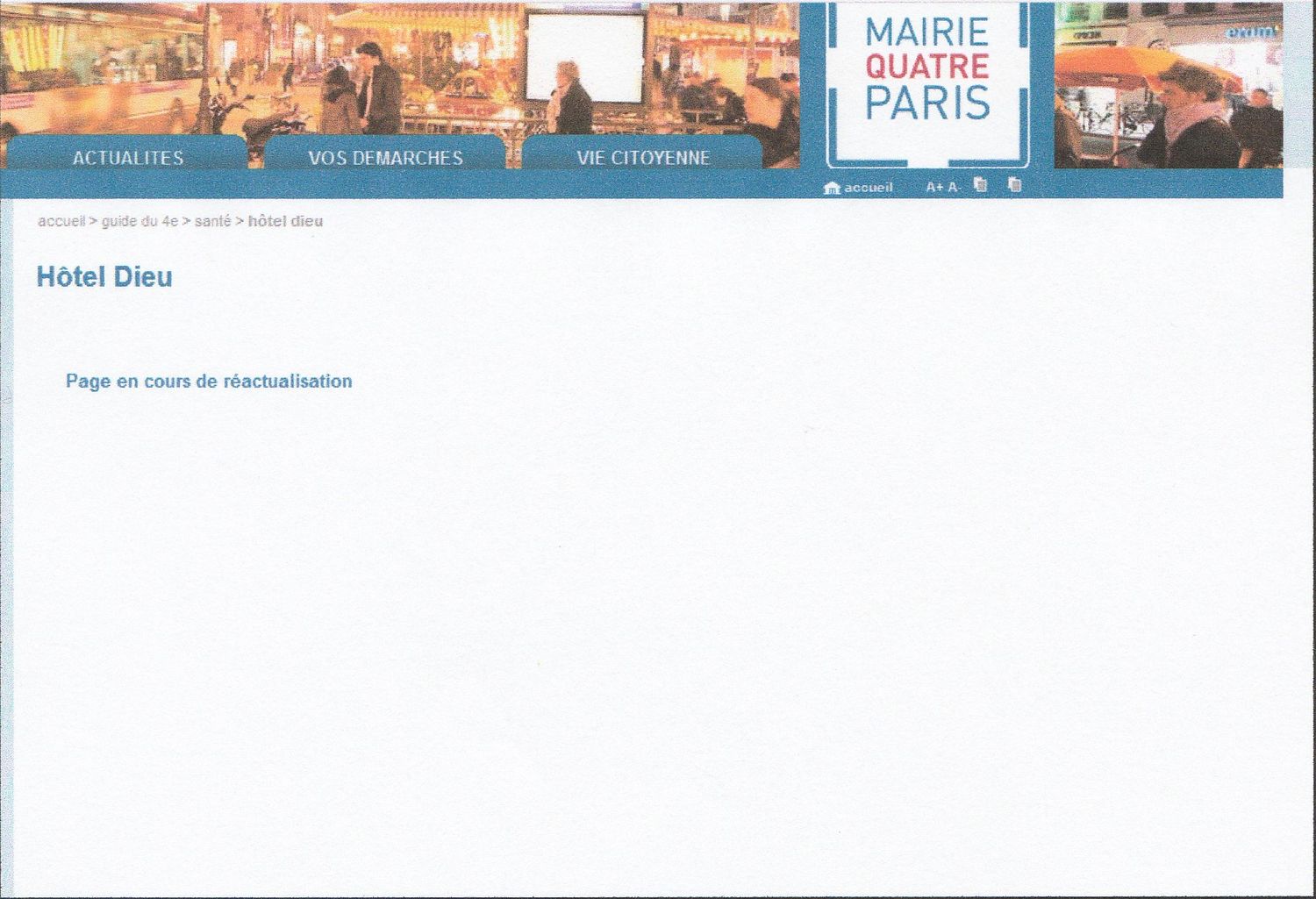Select the VIE CITOYENNE tab
The image size is (1316, 899).
[643, 158]
